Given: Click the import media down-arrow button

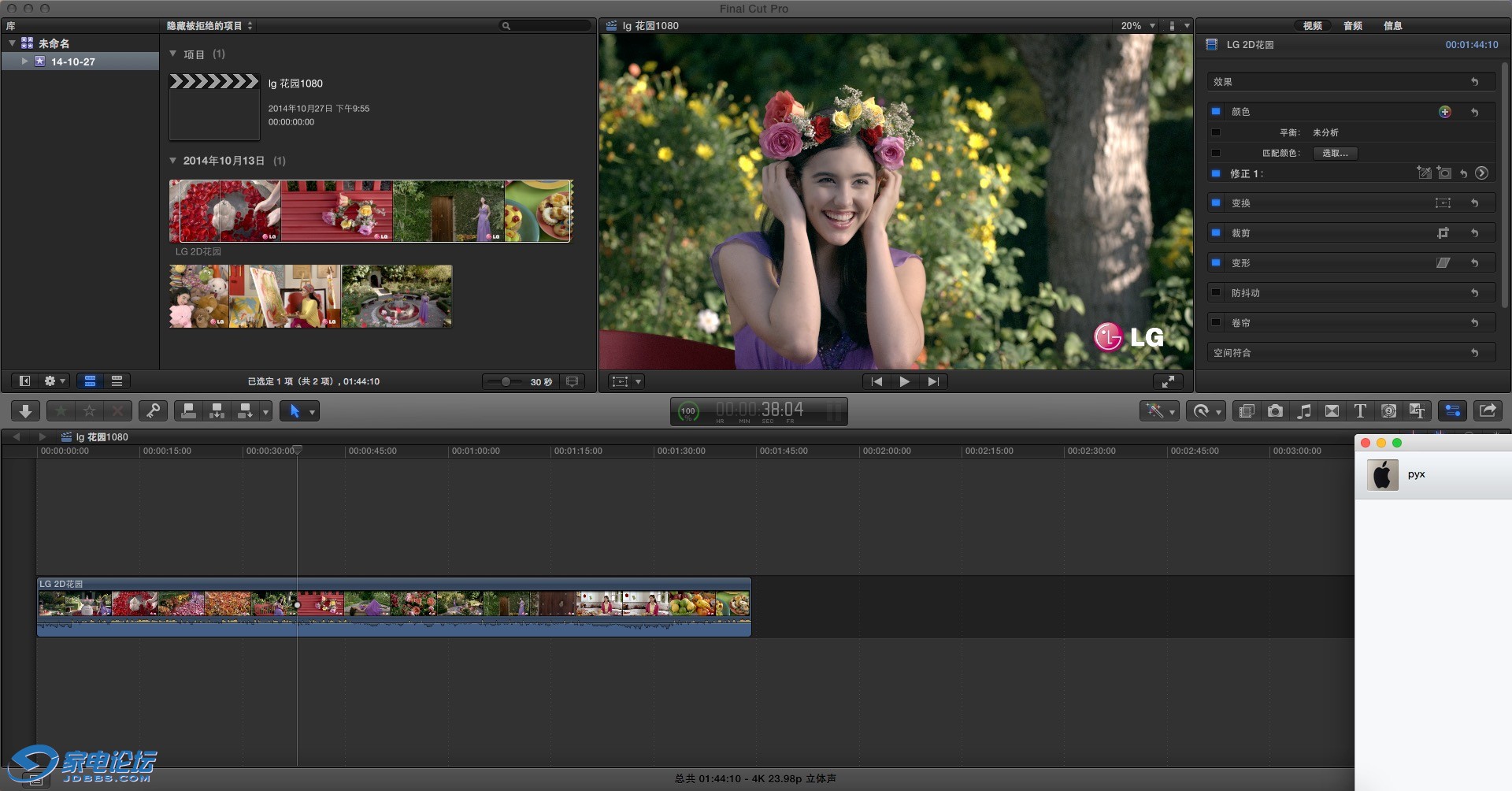Looking at the screenshot, I should pyautogui.click(x=25, y=410).
